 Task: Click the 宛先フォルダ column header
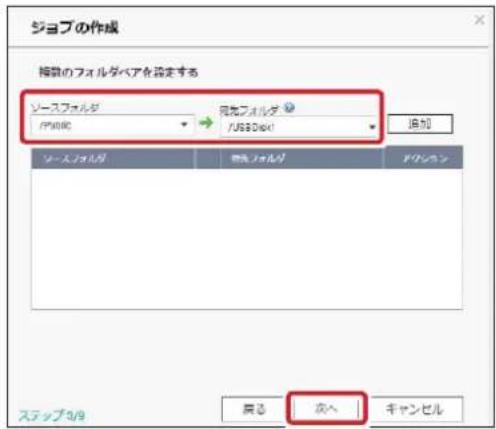click(x=302, y=159)
